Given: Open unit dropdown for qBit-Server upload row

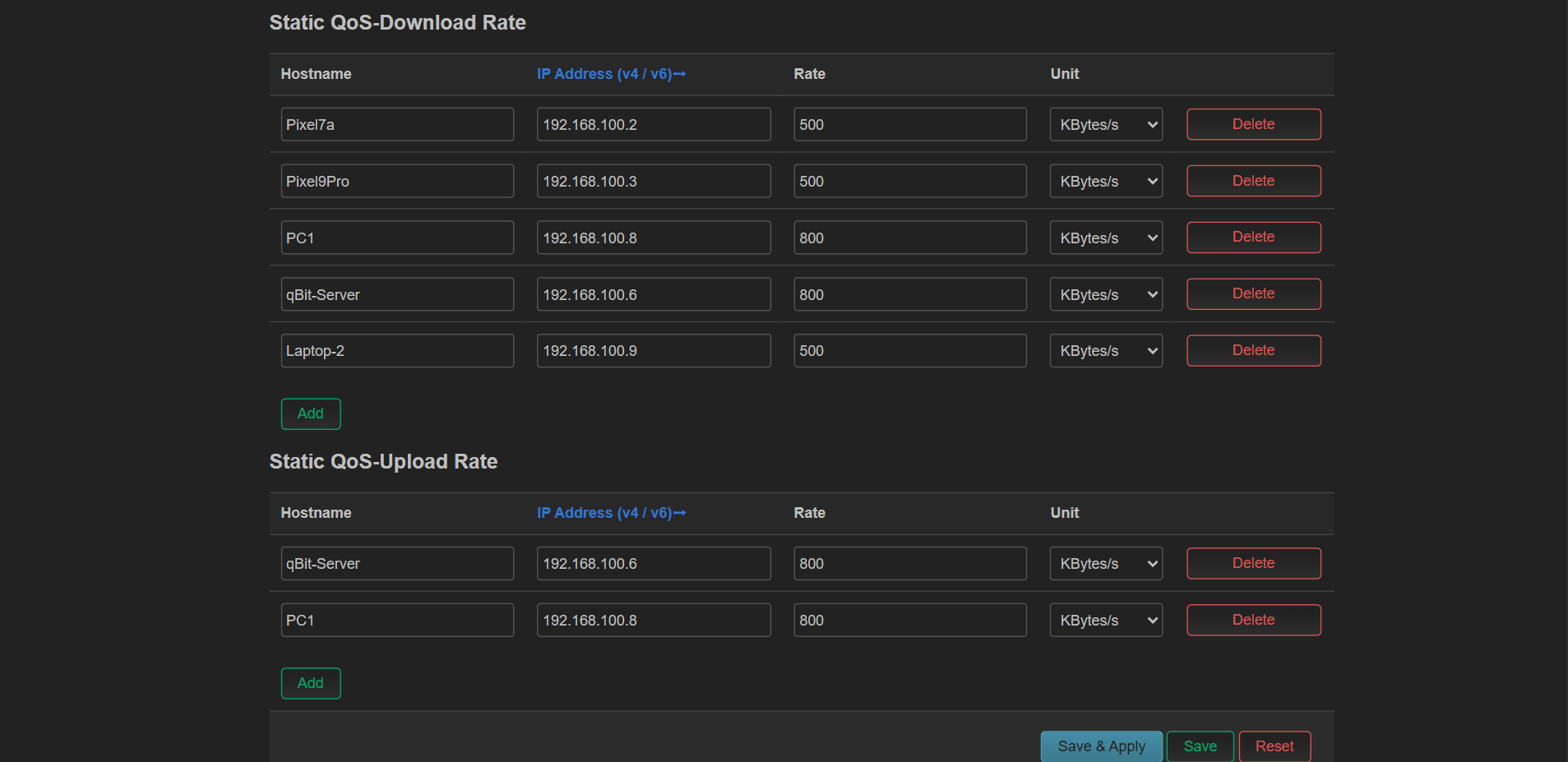Looking at the screenshot, I should (x=1106, y=564).
